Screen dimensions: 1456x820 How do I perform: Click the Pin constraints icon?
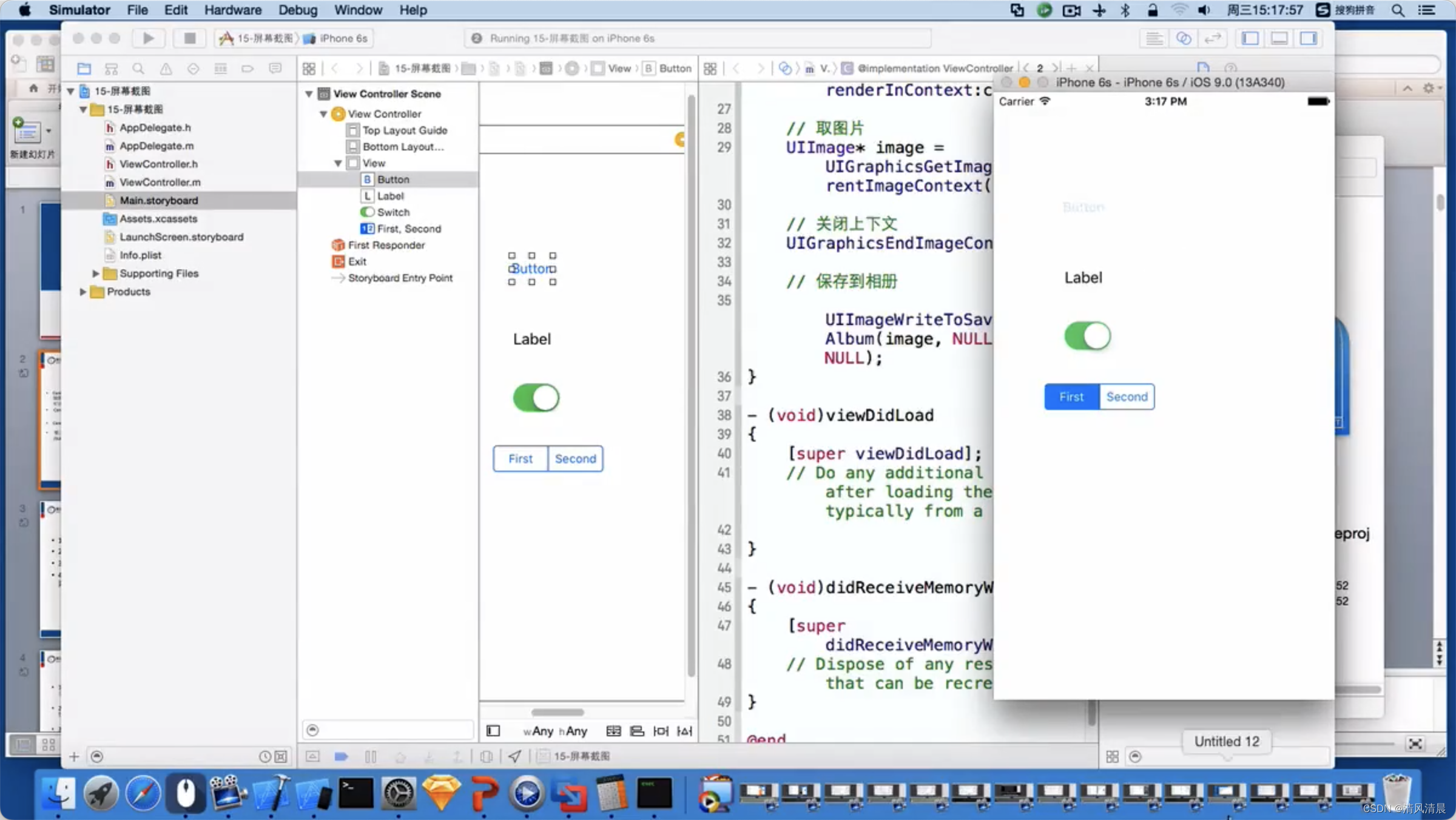(x=661, y=731)
